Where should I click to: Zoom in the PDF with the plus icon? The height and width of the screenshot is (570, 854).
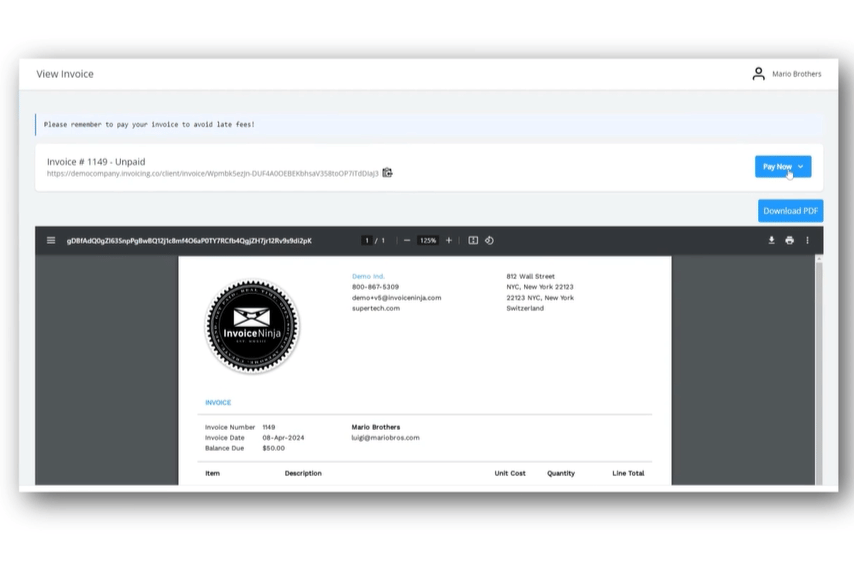point(449,240)
